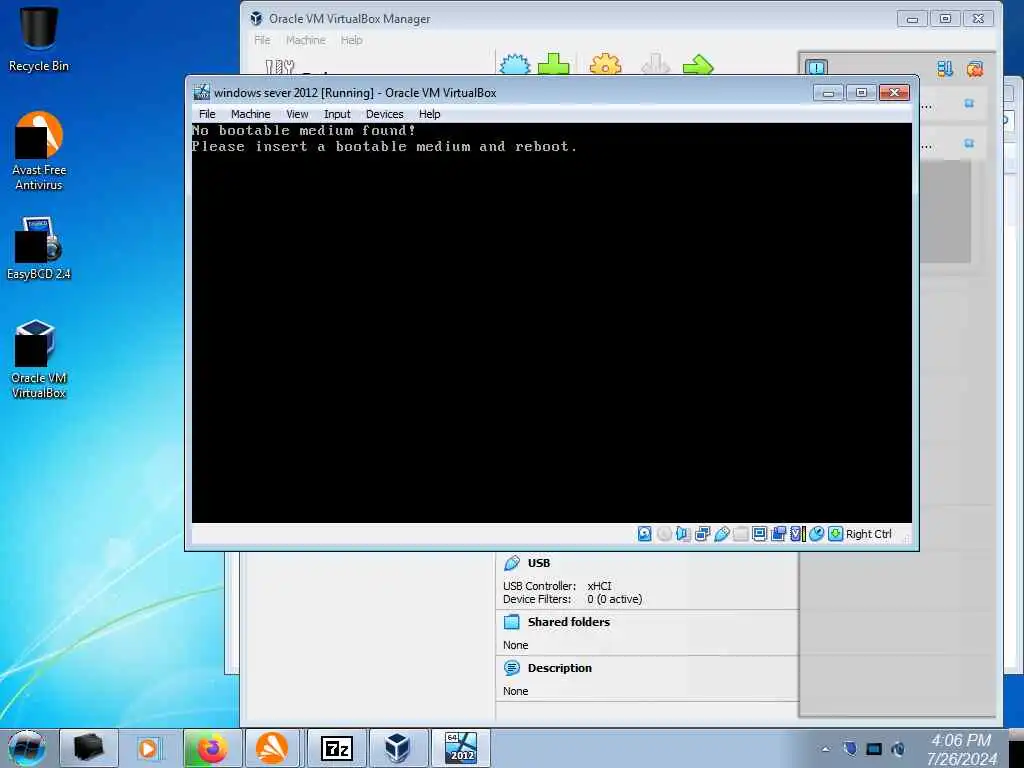
Task: Open File menu of the VM window
Action: (x=207, y=114)
